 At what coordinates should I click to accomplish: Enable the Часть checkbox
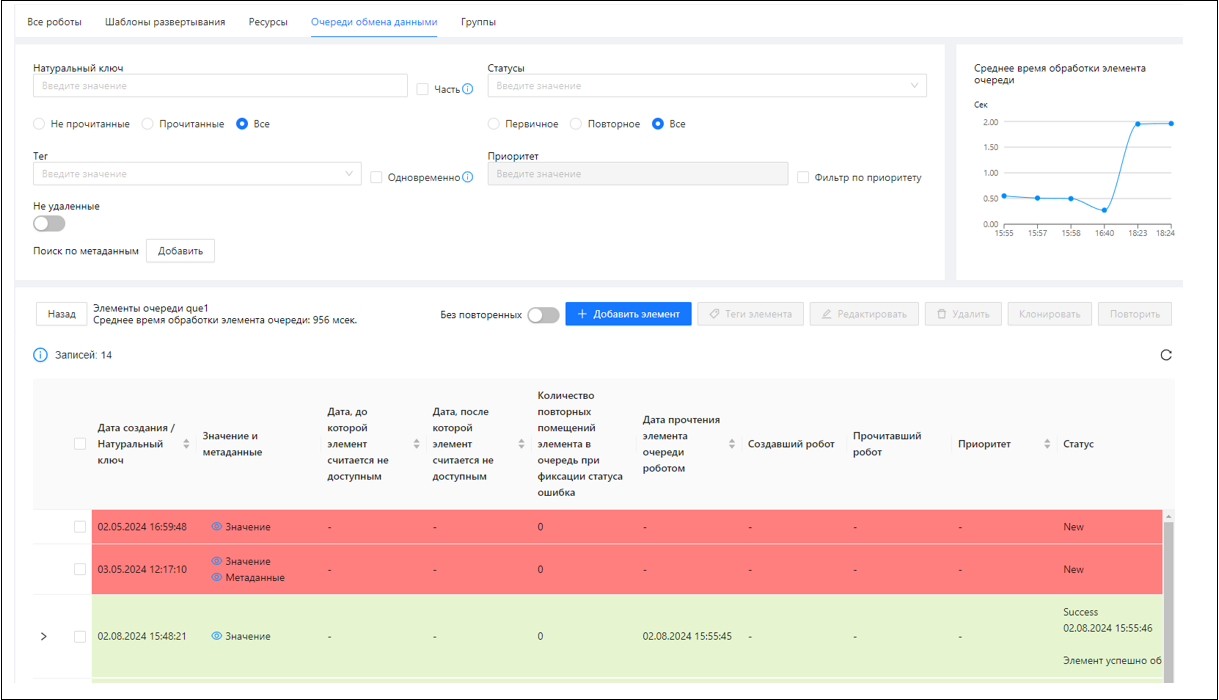click(x=423, y=89)
